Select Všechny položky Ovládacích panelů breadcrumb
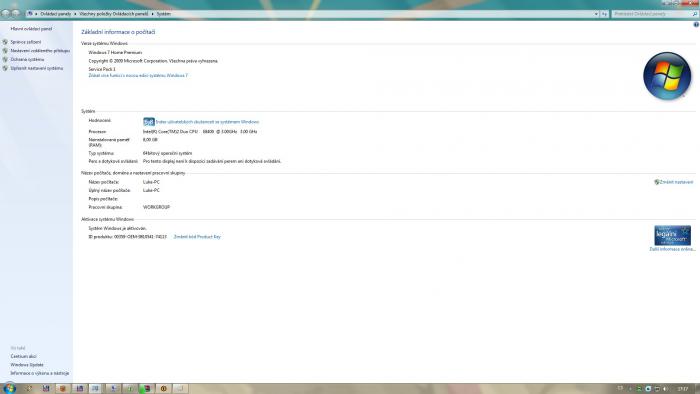Screen dimensions: 700x394 point(113,14)
